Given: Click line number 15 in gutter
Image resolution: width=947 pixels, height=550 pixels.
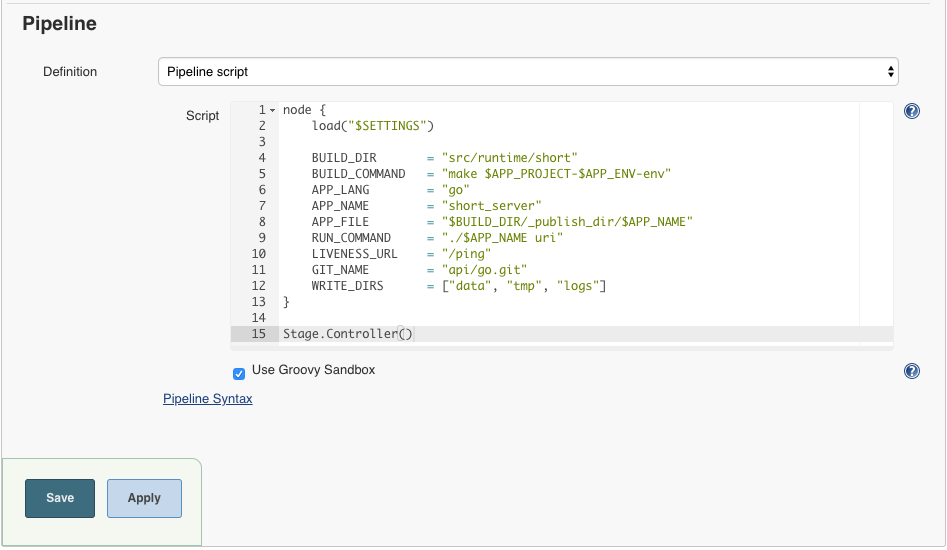Looking at the screenshot, I should [x=259, y=334].
